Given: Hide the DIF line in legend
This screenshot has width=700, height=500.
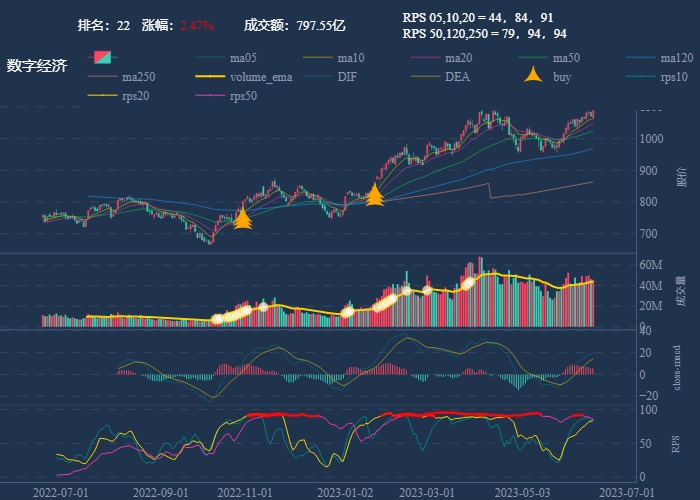Looking at the screenshot, I should point(347,77).
